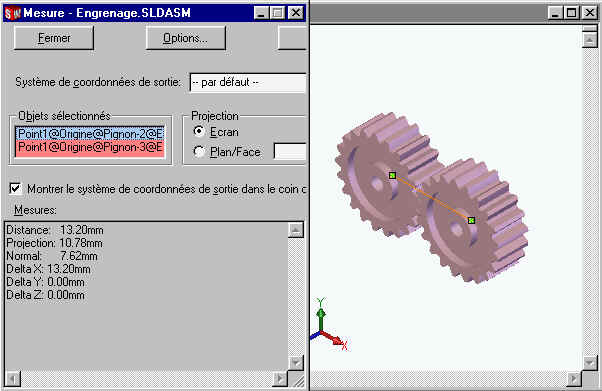
Task: Open the Options... button
Action: click(x=185, y=38)
